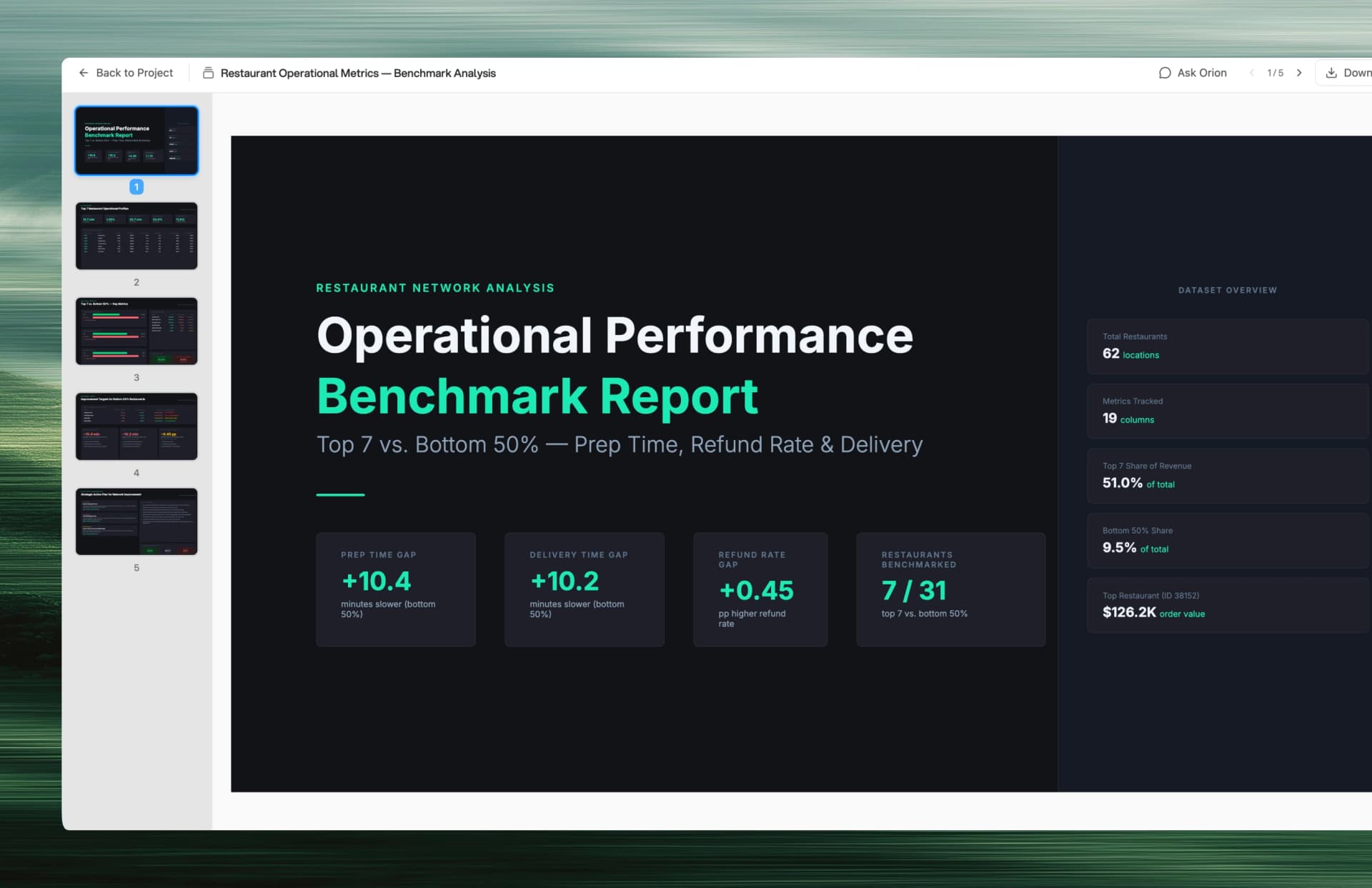Click the slide deck icon beside the report title
This screenshot has height=888, width=1372.
[208, 72]
